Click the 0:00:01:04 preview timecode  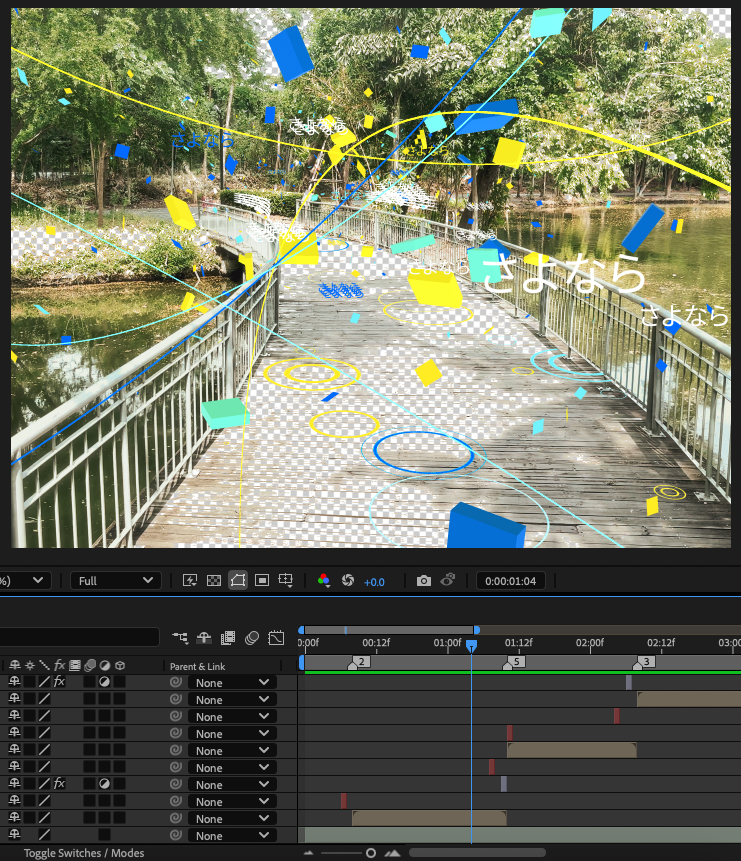pyautogui.click(x=510, y=581)
